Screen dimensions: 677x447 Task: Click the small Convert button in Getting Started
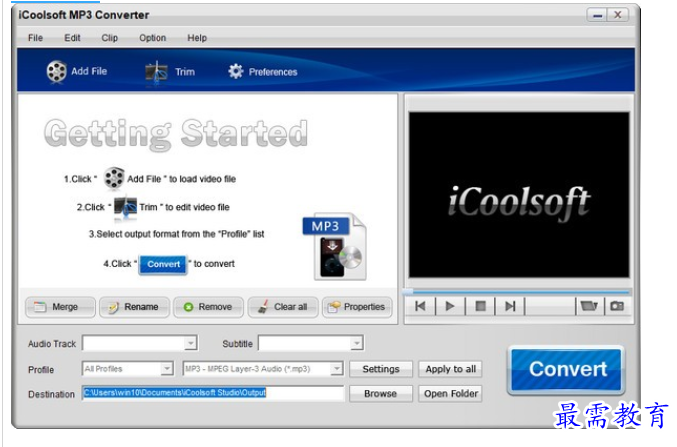click(x=163, y=264)
